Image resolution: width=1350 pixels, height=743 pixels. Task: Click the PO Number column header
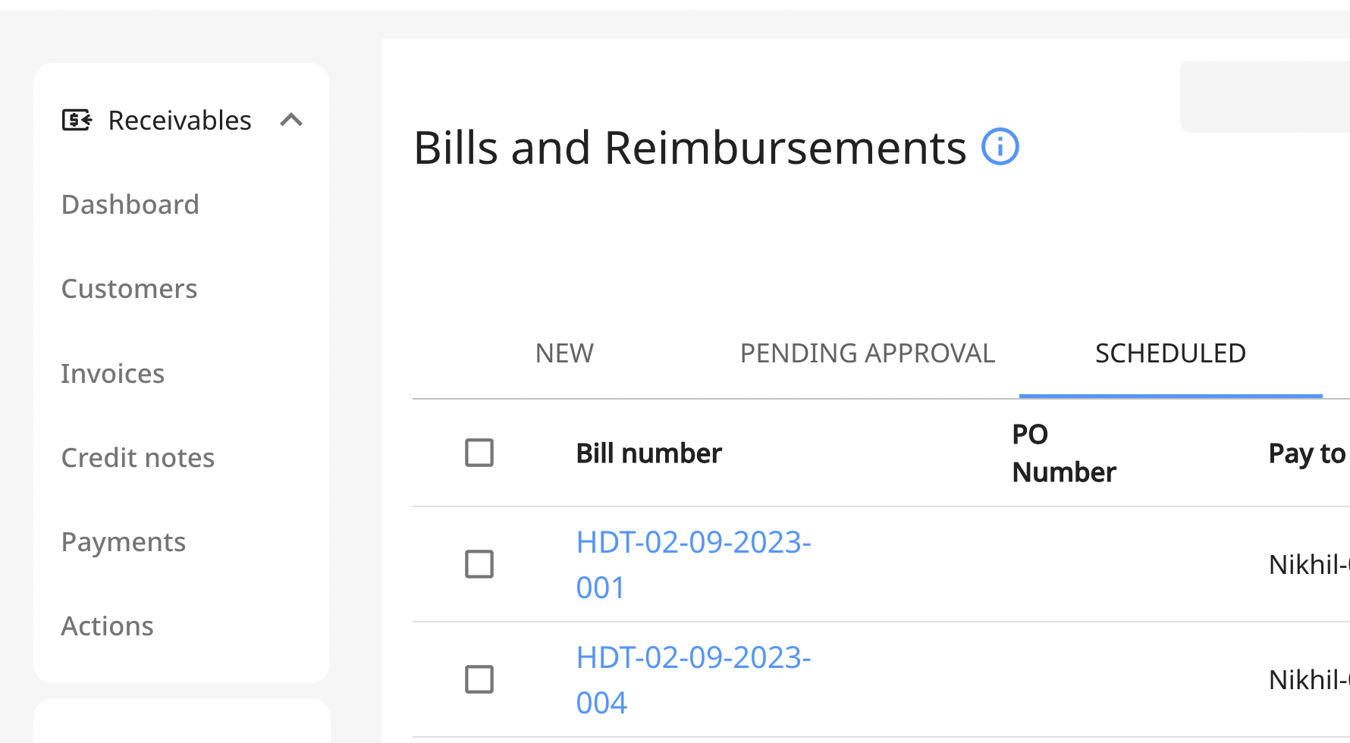click(x=1063, y=452)
